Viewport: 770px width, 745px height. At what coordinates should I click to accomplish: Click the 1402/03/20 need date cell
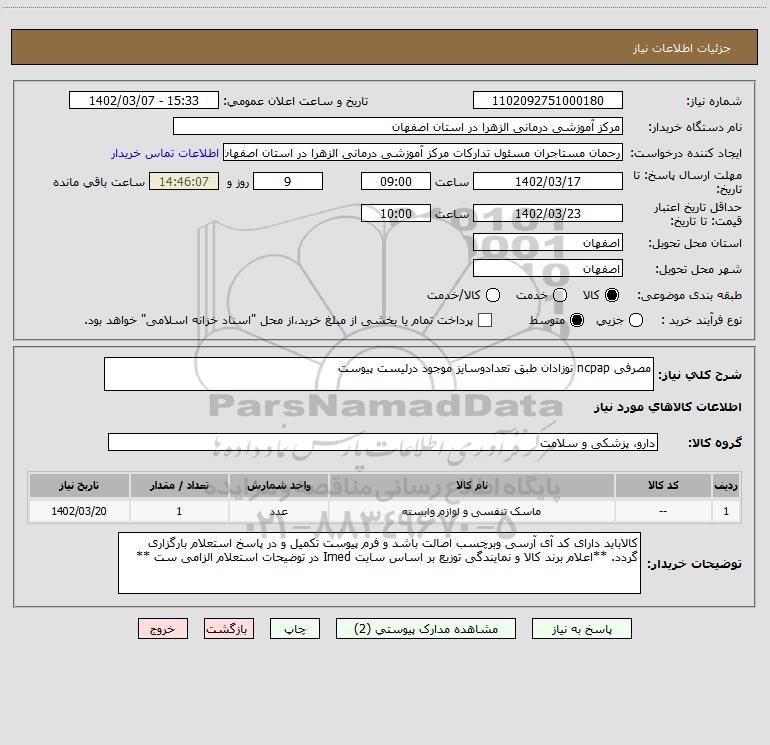(x=79, y=511)
